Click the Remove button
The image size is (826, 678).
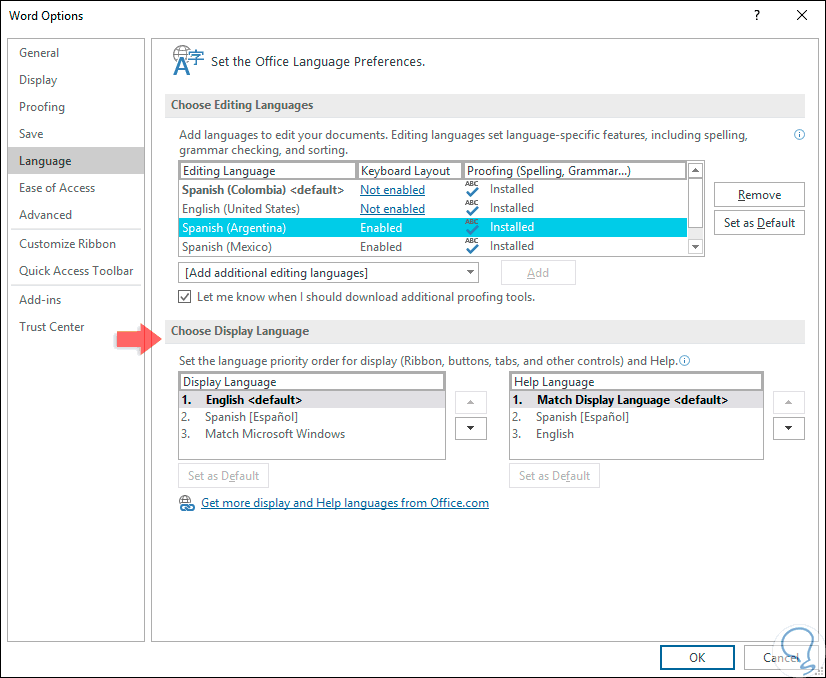point(759,195)
